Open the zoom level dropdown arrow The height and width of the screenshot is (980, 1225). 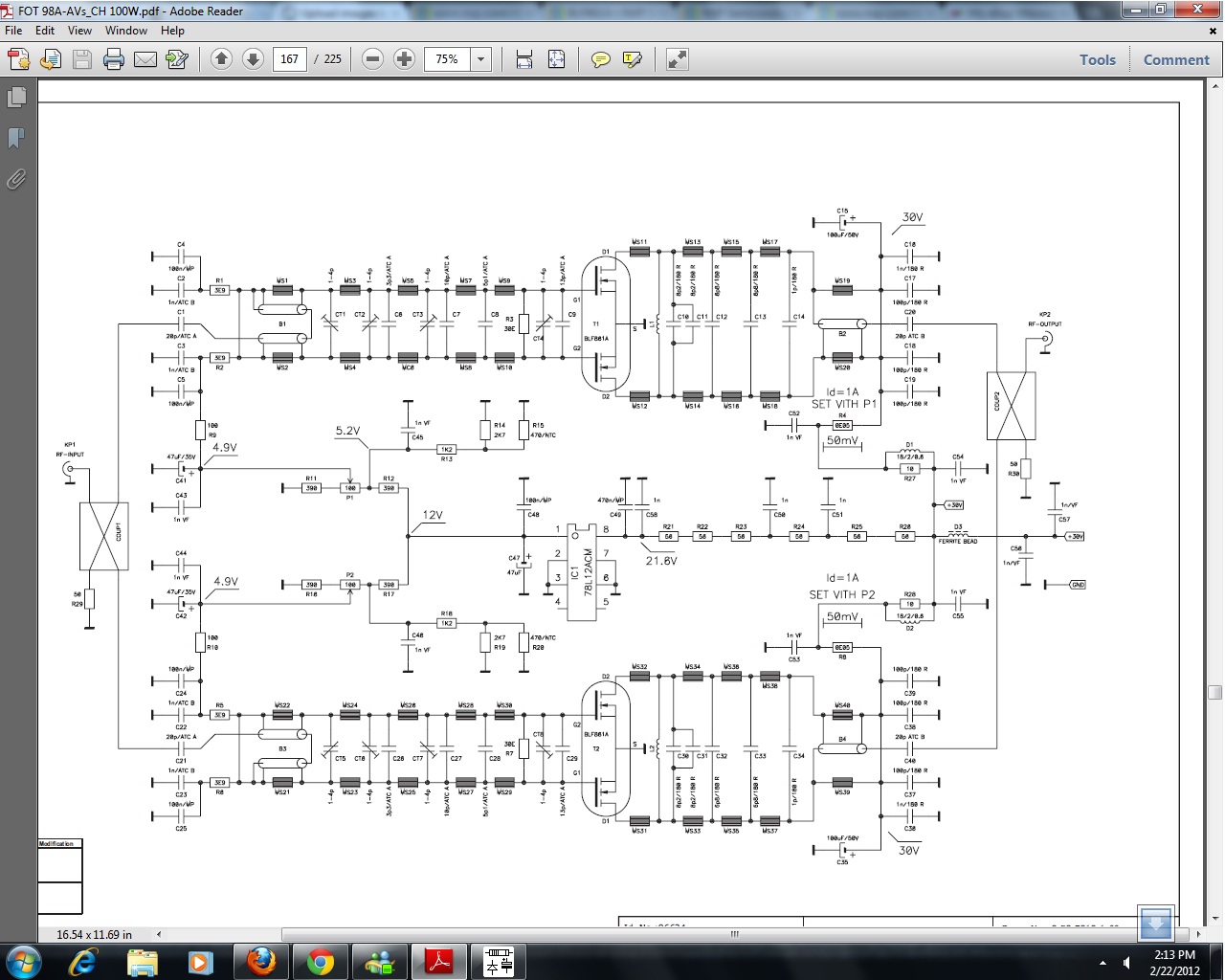[480, 59]
